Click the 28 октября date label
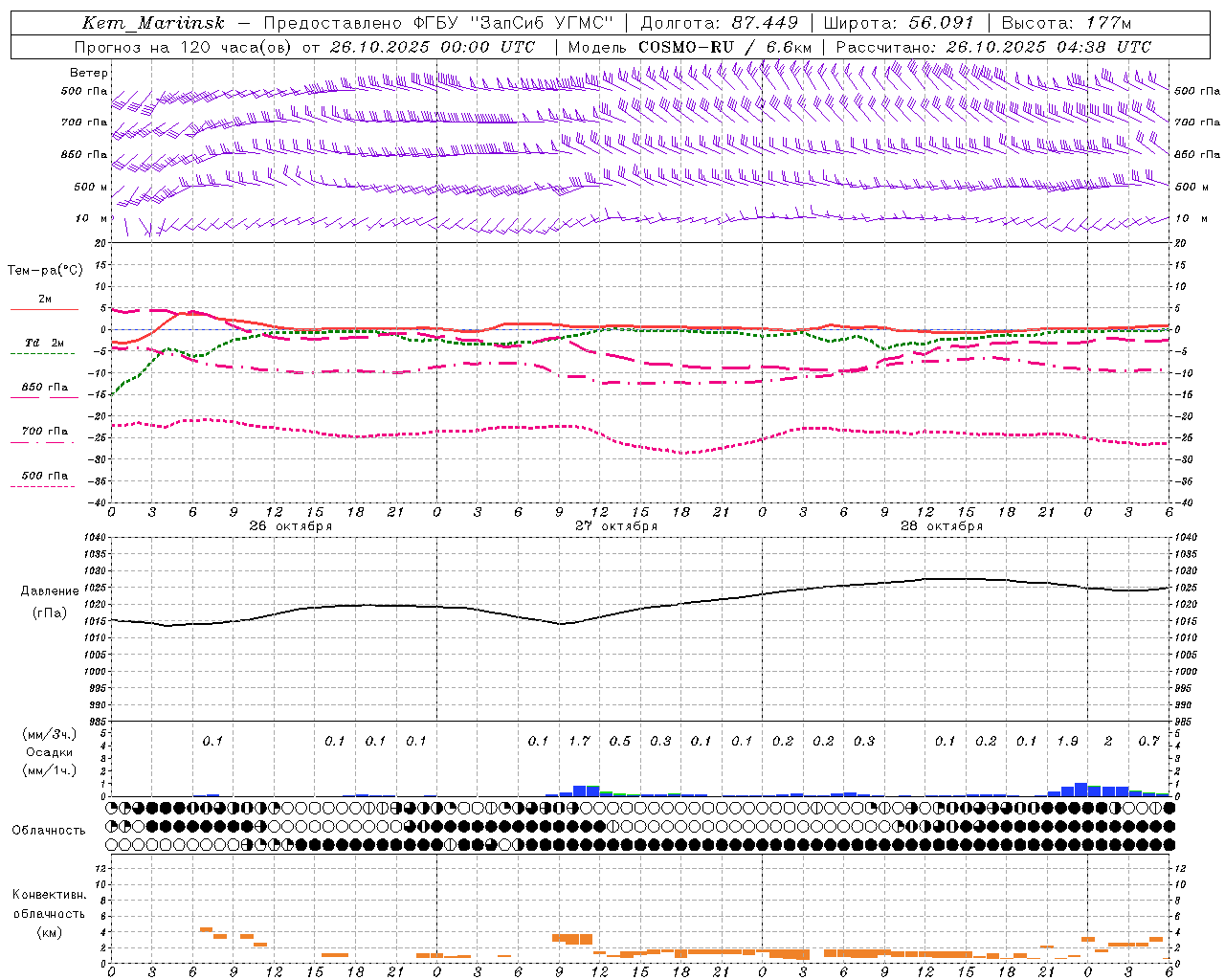1225x980 pixels. (942, 525)
